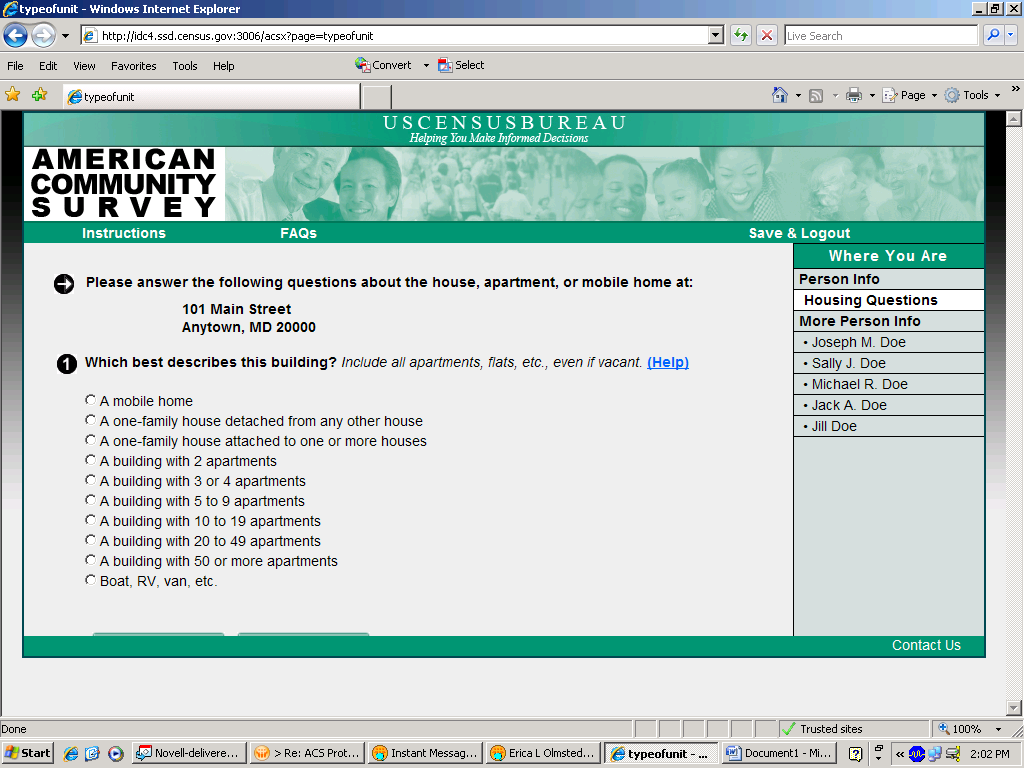Click More Person Info in sidebar
Viewport: 1024px width, 768px height.
click(889, 321)
